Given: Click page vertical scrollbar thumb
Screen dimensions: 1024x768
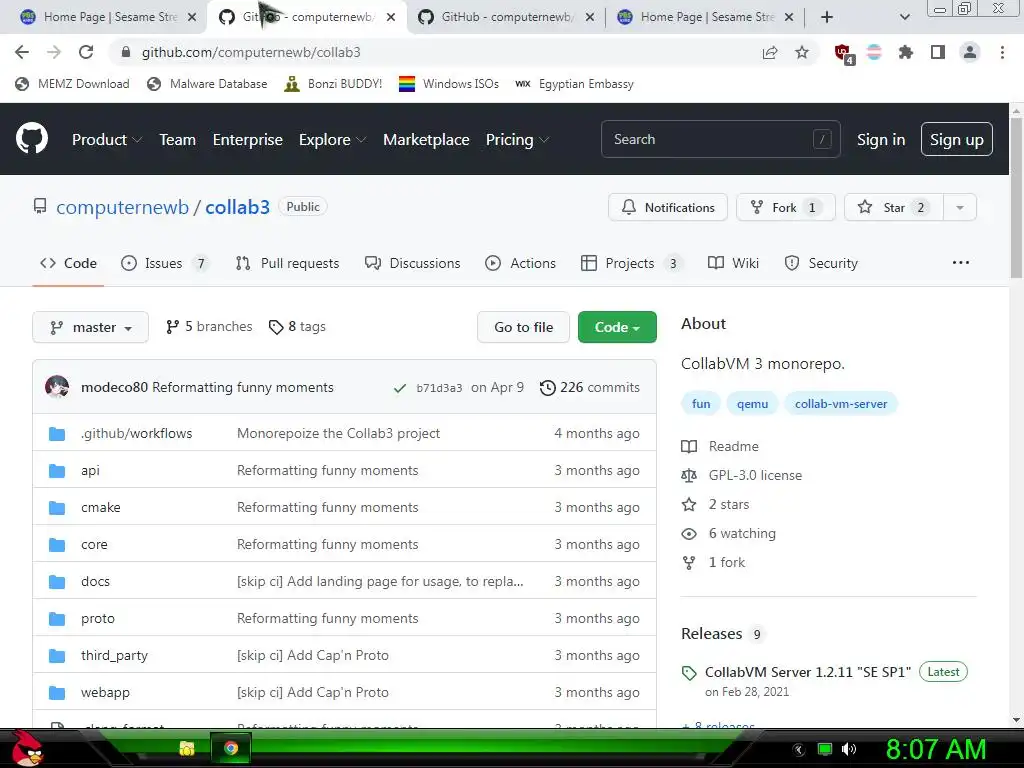Looking at the screenshot, I should [x=1016, y=197].
